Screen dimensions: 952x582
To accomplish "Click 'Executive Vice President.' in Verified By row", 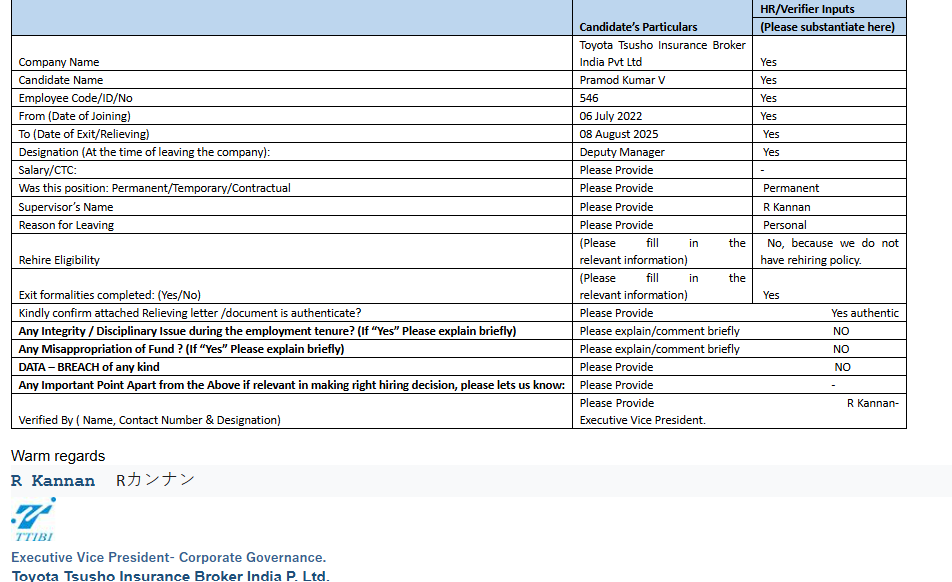I will [x=642, y=420].
